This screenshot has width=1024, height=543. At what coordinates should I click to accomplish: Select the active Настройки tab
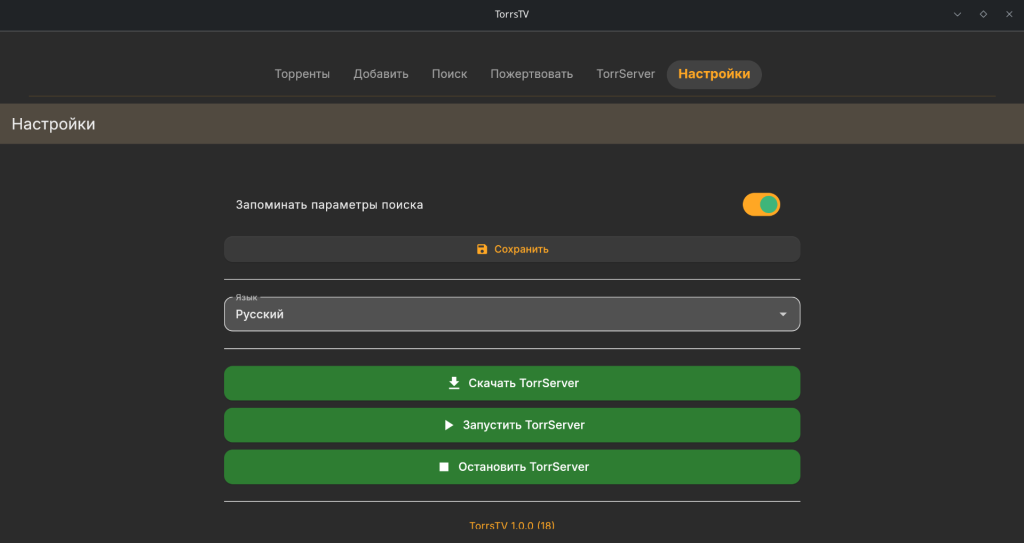pyautogui.click(x=714, y=74)
